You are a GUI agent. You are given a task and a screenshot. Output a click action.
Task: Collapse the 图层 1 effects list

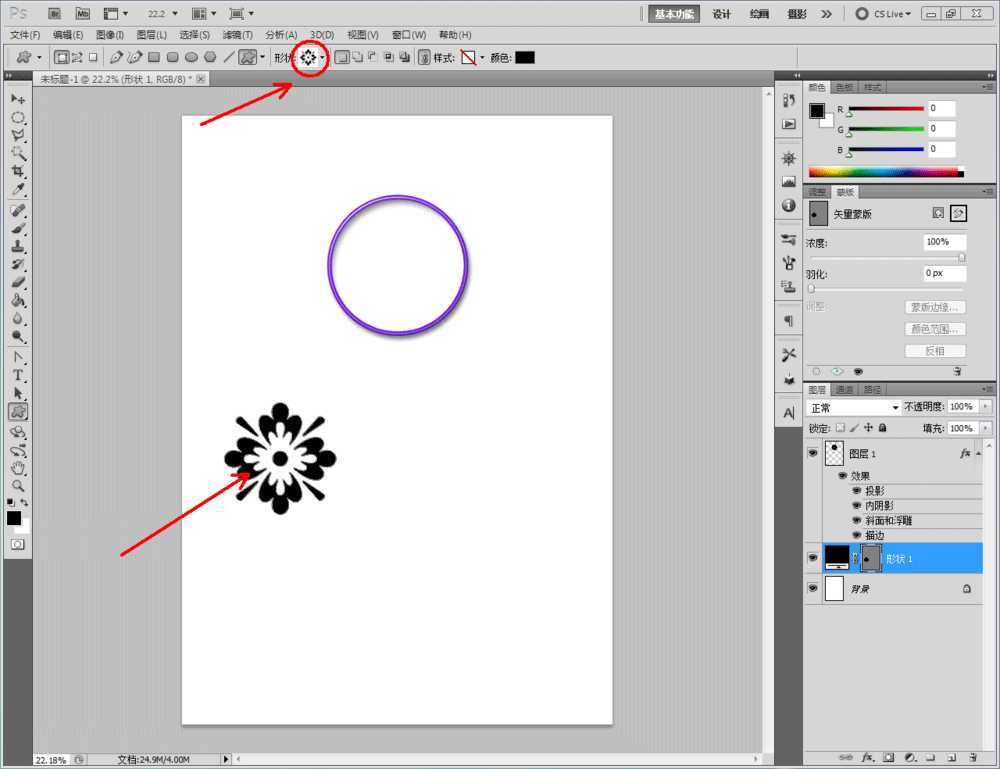(978, 453)
